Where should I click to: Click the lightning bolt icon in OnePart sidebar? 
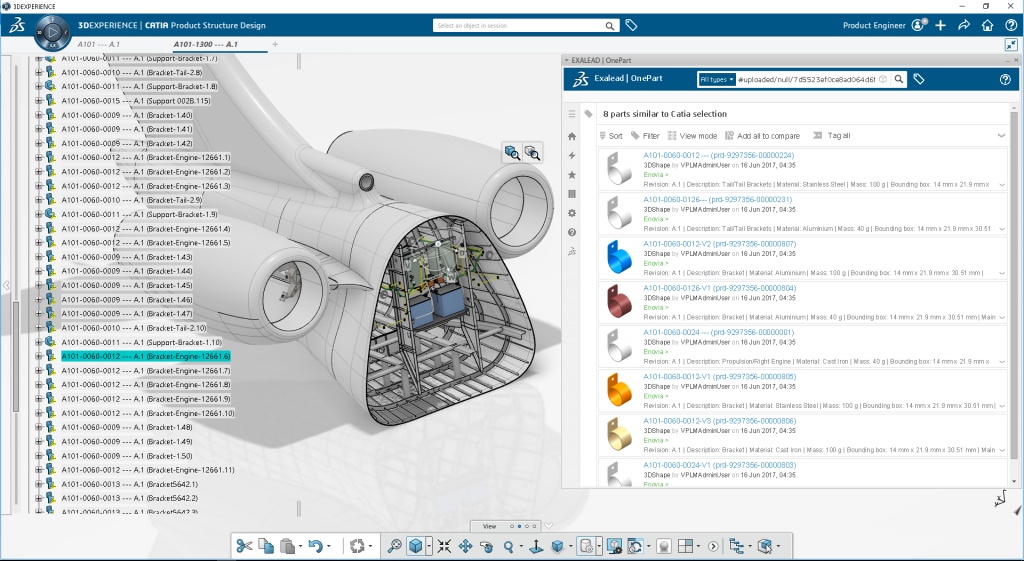click(572, 155)
